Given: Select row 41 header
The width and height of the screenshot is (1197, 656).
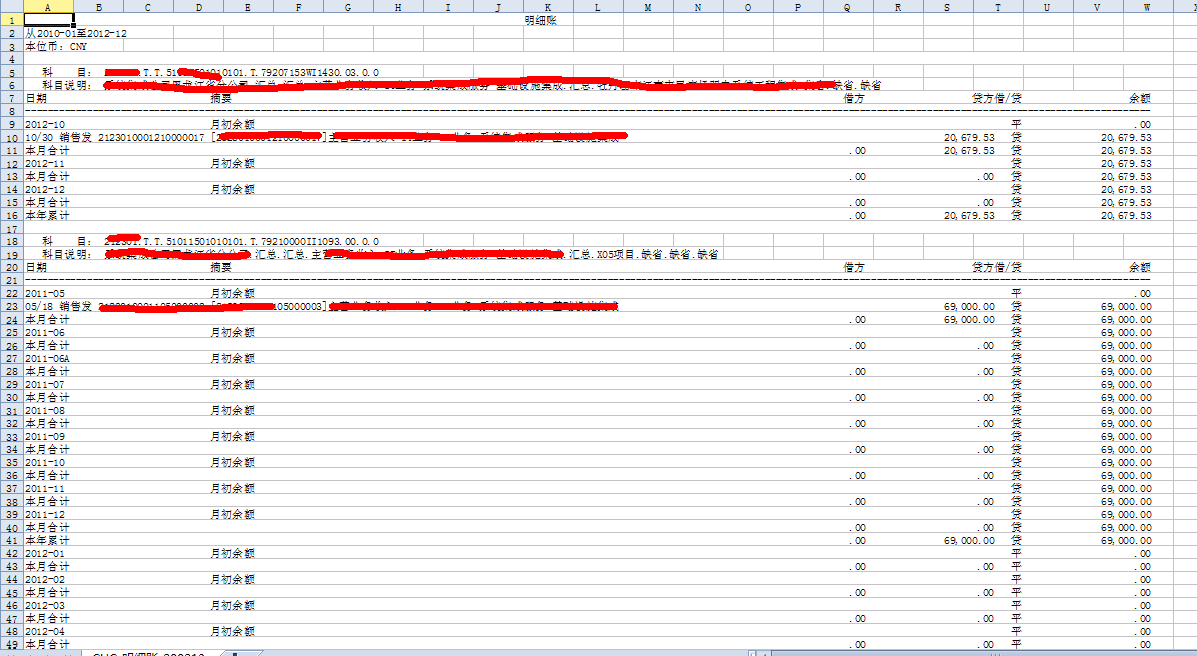Looking at the screenshot, I should 11,541.
